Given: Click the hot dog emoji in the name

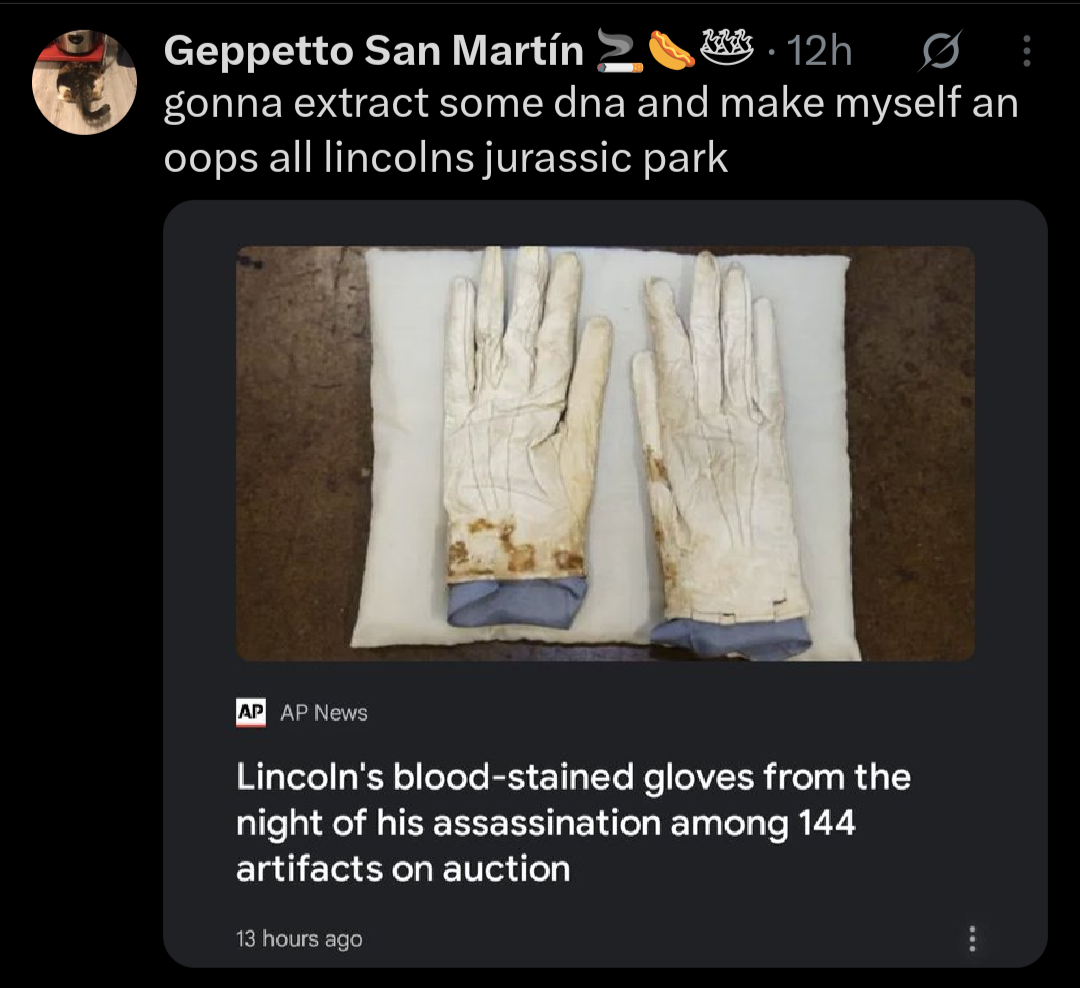Looking at the screenshot, I should click(x=672, y=52).
